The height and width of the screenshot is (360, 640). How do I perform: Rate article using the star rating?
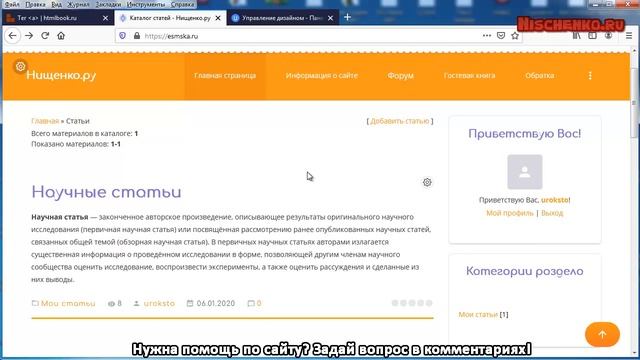412,303
